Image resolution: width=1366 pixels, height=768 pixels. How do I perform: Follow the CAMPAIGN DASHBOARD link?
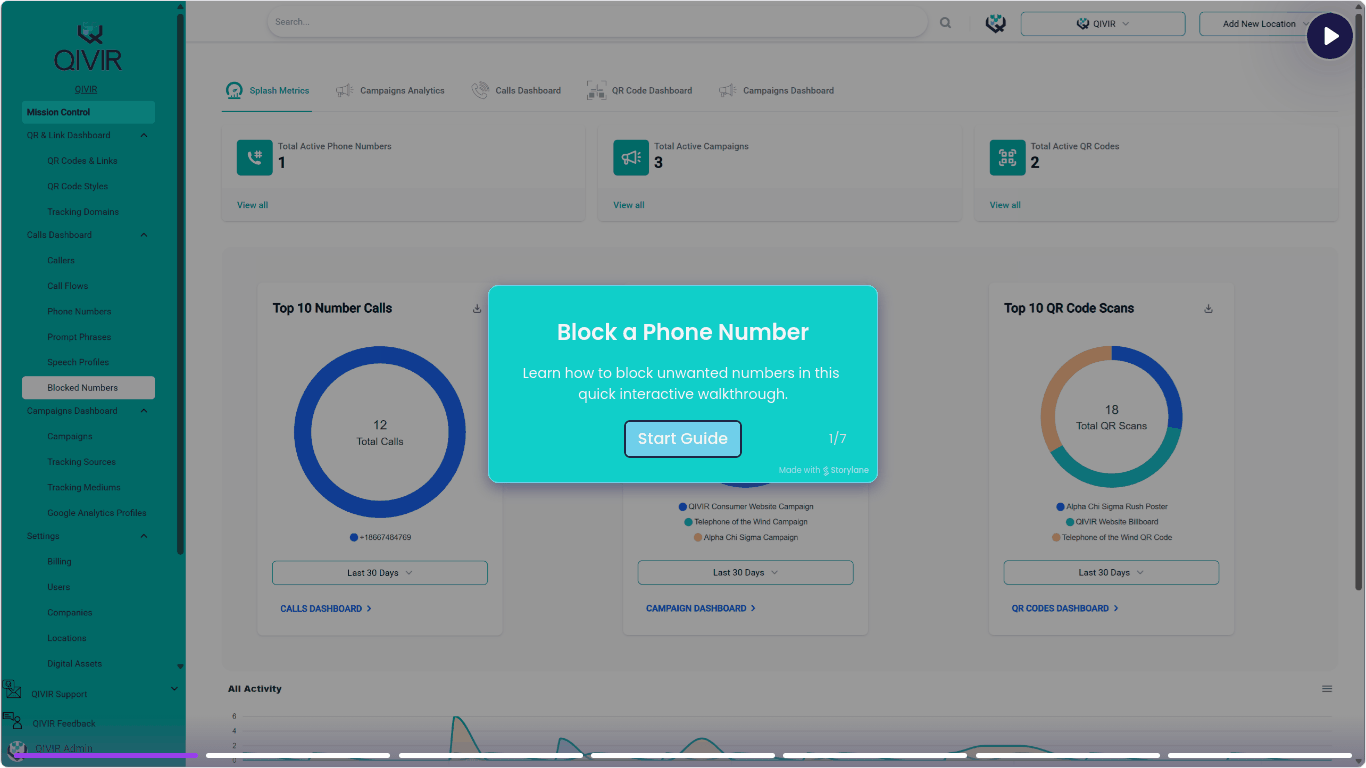click(x=701, y=608)
